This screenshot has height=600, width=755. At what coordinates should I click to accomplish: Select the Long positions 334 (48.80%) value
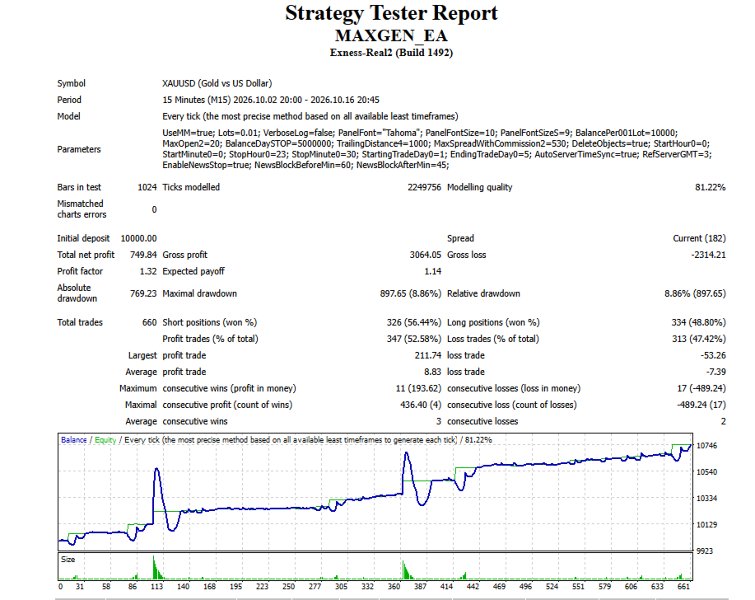click(x=698, y=322)
